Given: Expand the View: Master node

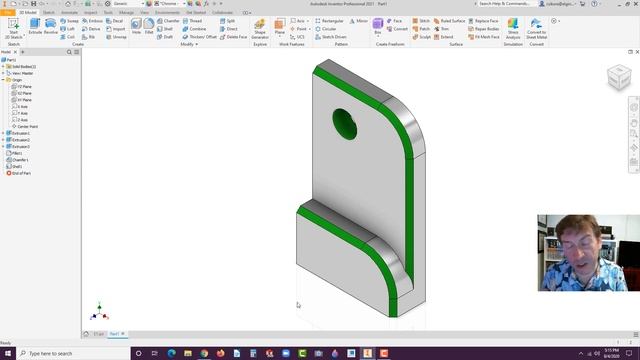Looking at the screenshot, I should point(3,73).
